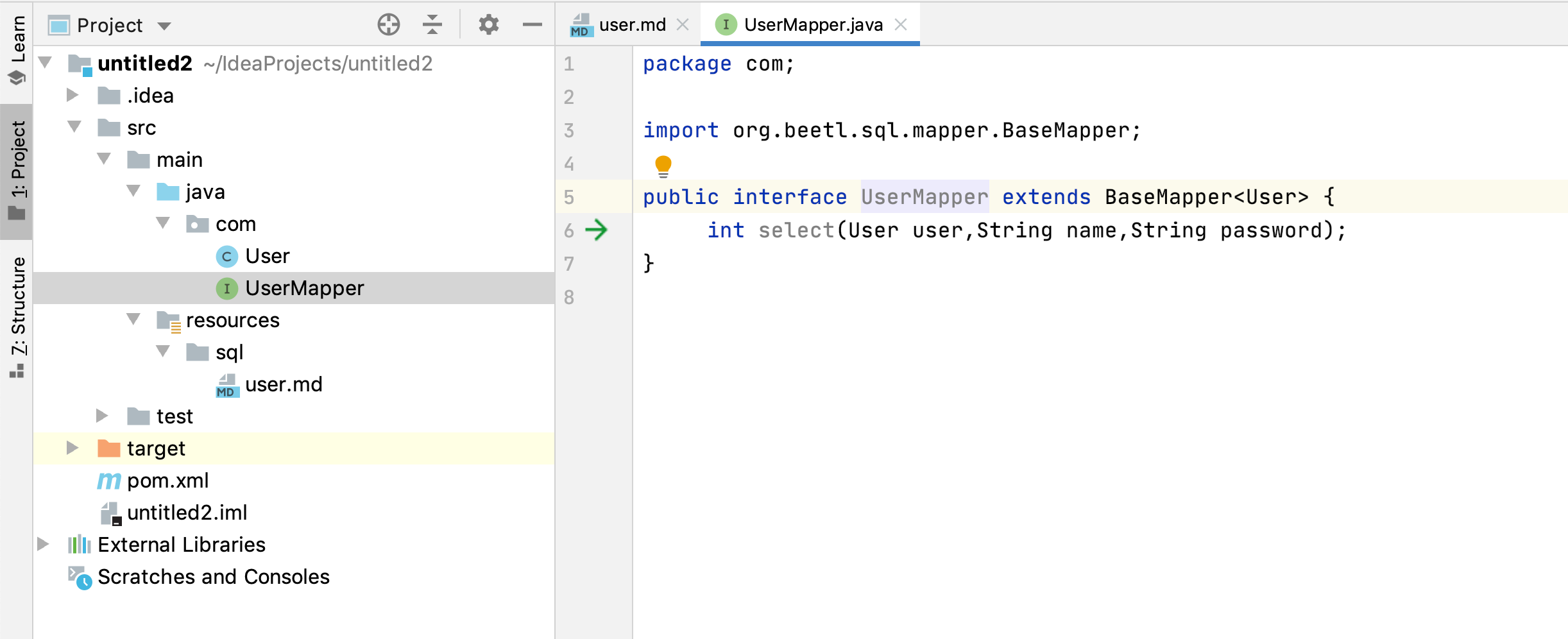Close the user.md editor tab

point(683,25)
